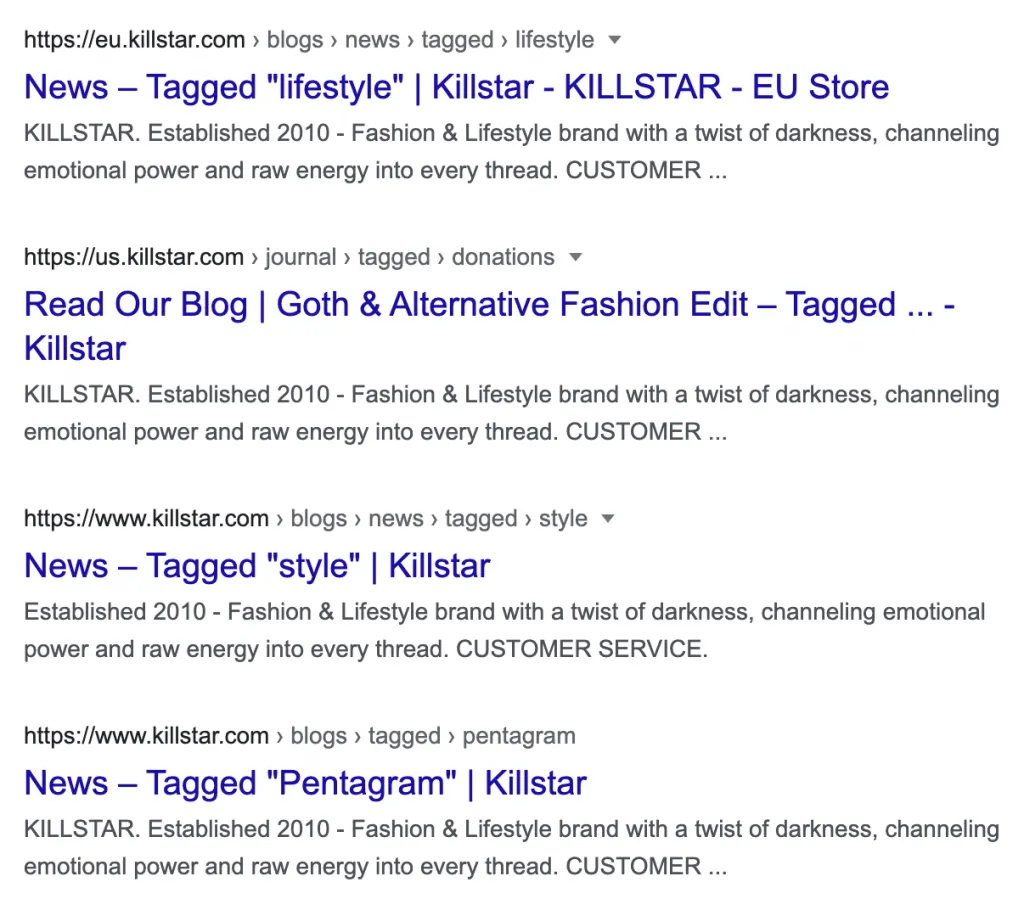Select the tagged breadcrumb segment in the Pentagram result

[x=404, y=736]
